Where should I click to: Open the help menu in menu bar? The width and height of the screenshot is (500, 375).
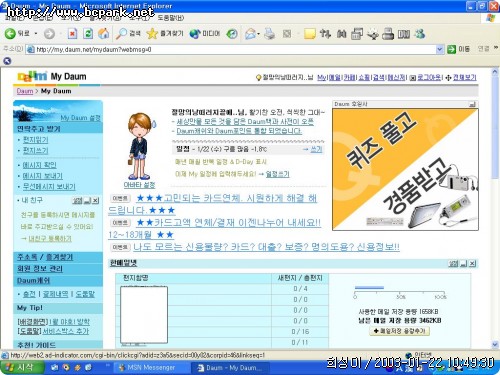point(171,18)
